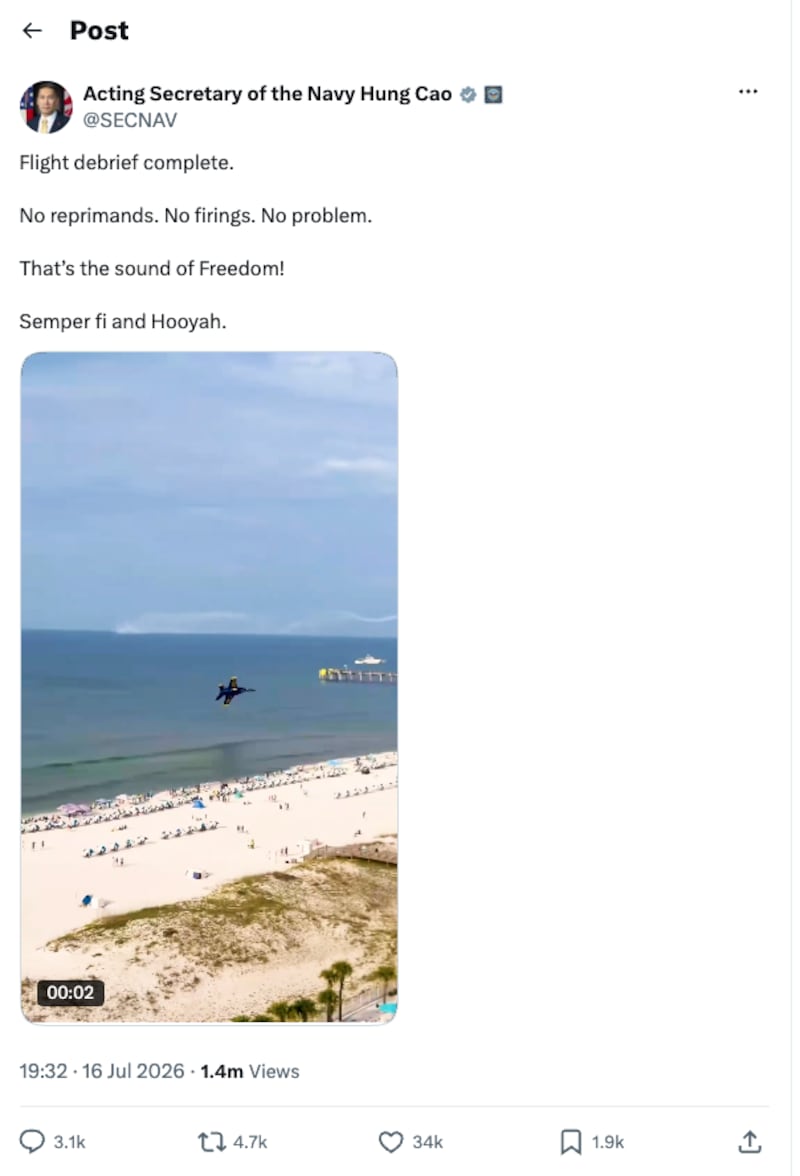Open the reply speech bubble icon
The width and height of the screenshot is (800, 1176).
[x=31, y=1142]
